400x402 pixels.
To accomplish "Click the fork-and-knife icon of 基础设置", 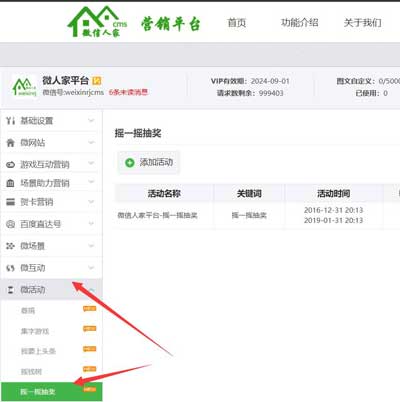I will click(10, 121).
